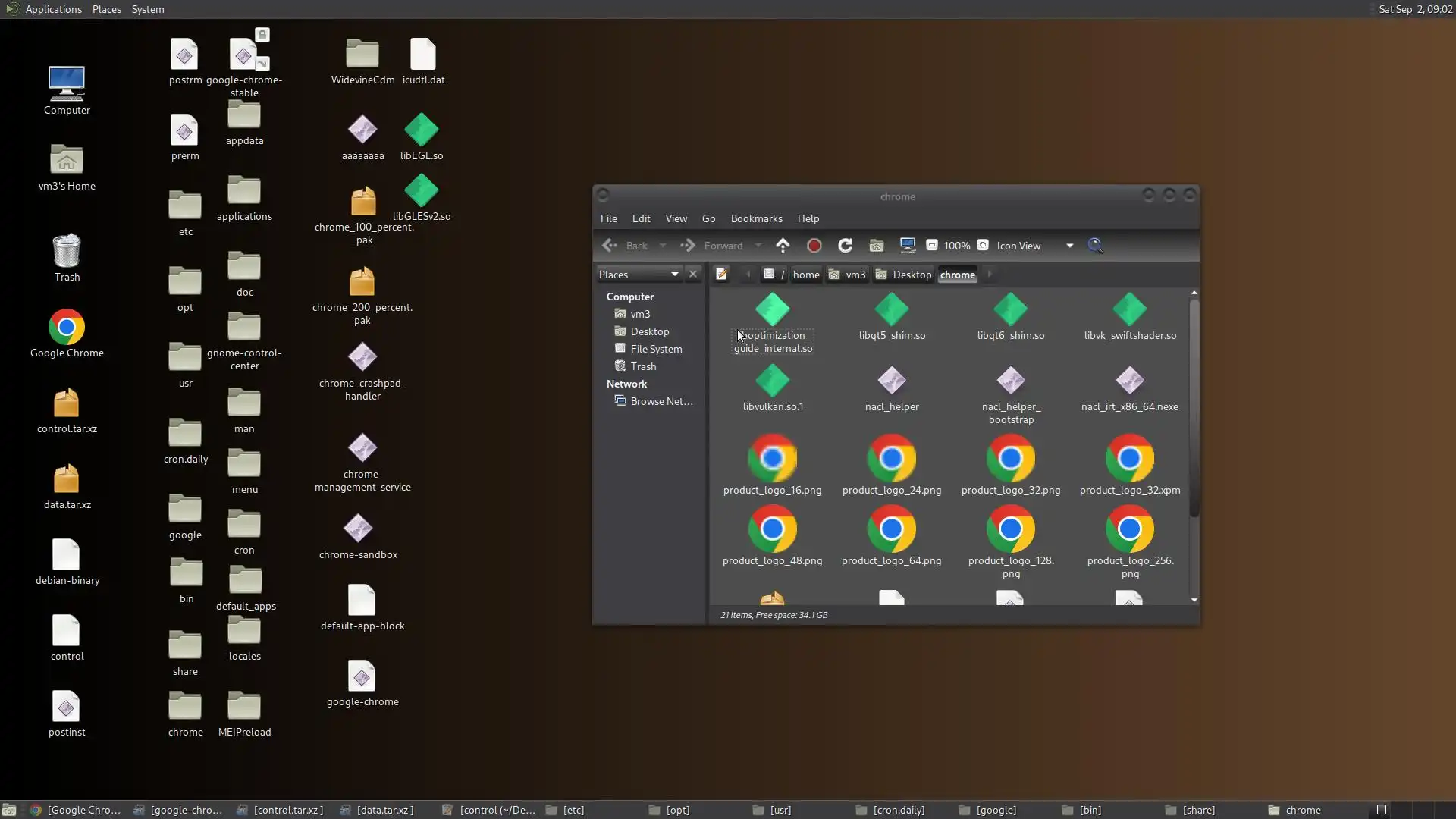The height and width of the screenshot is (819, 1456).
Task: Zoom in using plus icon
Action: click(x=983, y=245)
